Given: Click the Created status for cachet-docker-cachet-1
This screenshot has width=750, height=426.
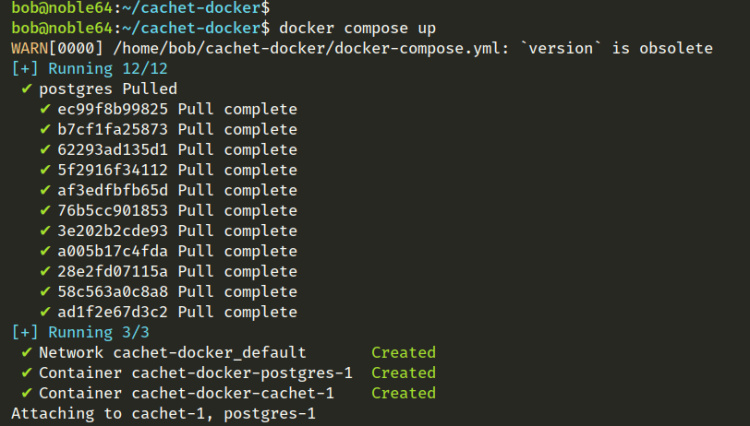Looking at the screenshot, I should tap(403, 393).
